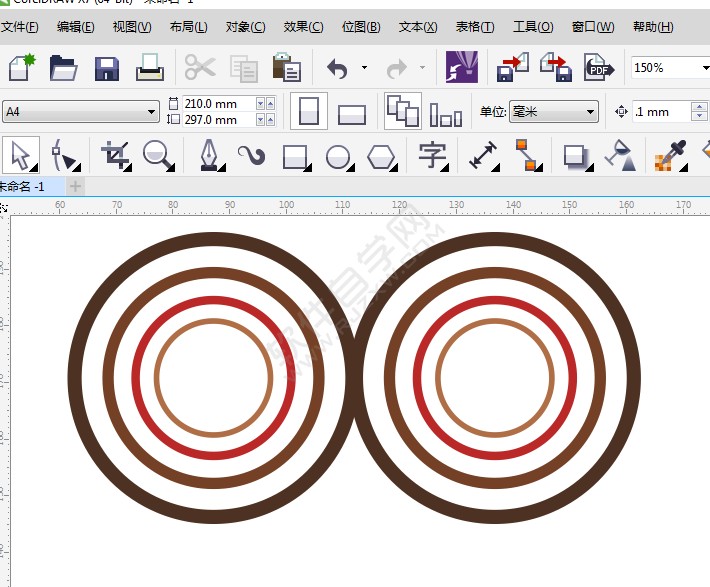Select the Ellipse tool
The height and width of the screenshot is (587, 710).
click(339, 156)
